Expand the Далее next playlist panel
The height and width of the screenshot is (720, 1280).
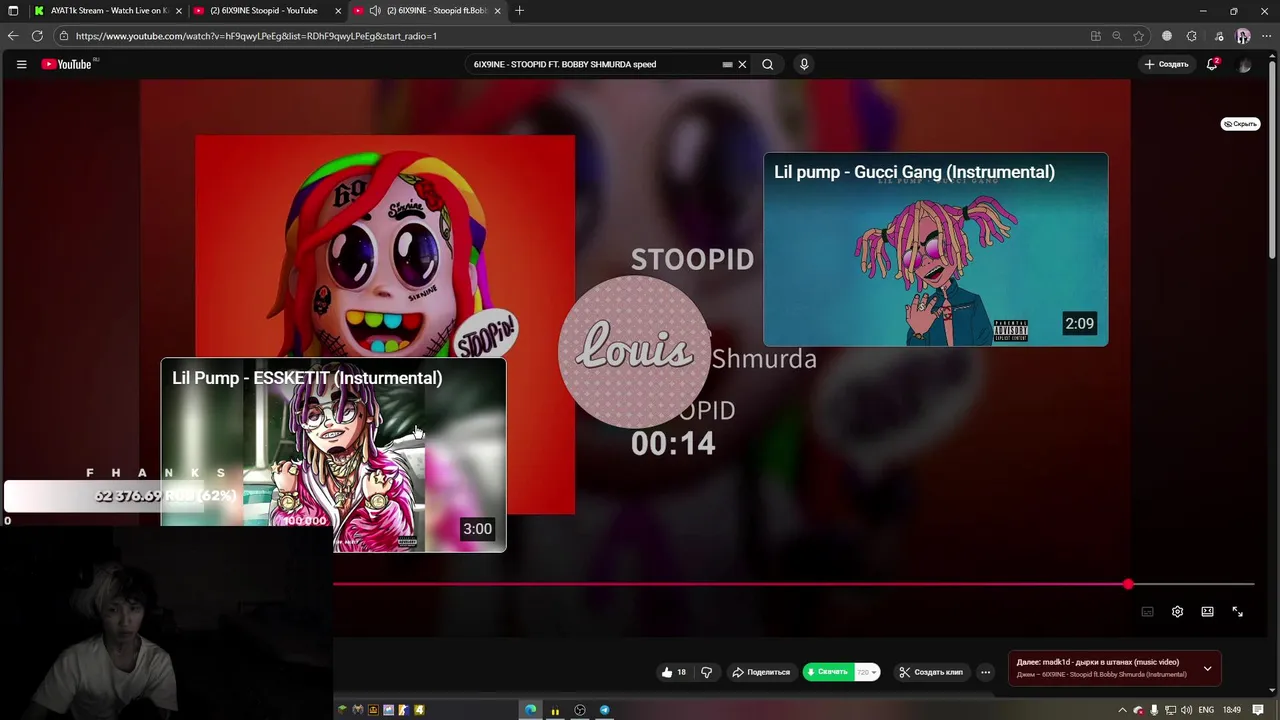1207,668
